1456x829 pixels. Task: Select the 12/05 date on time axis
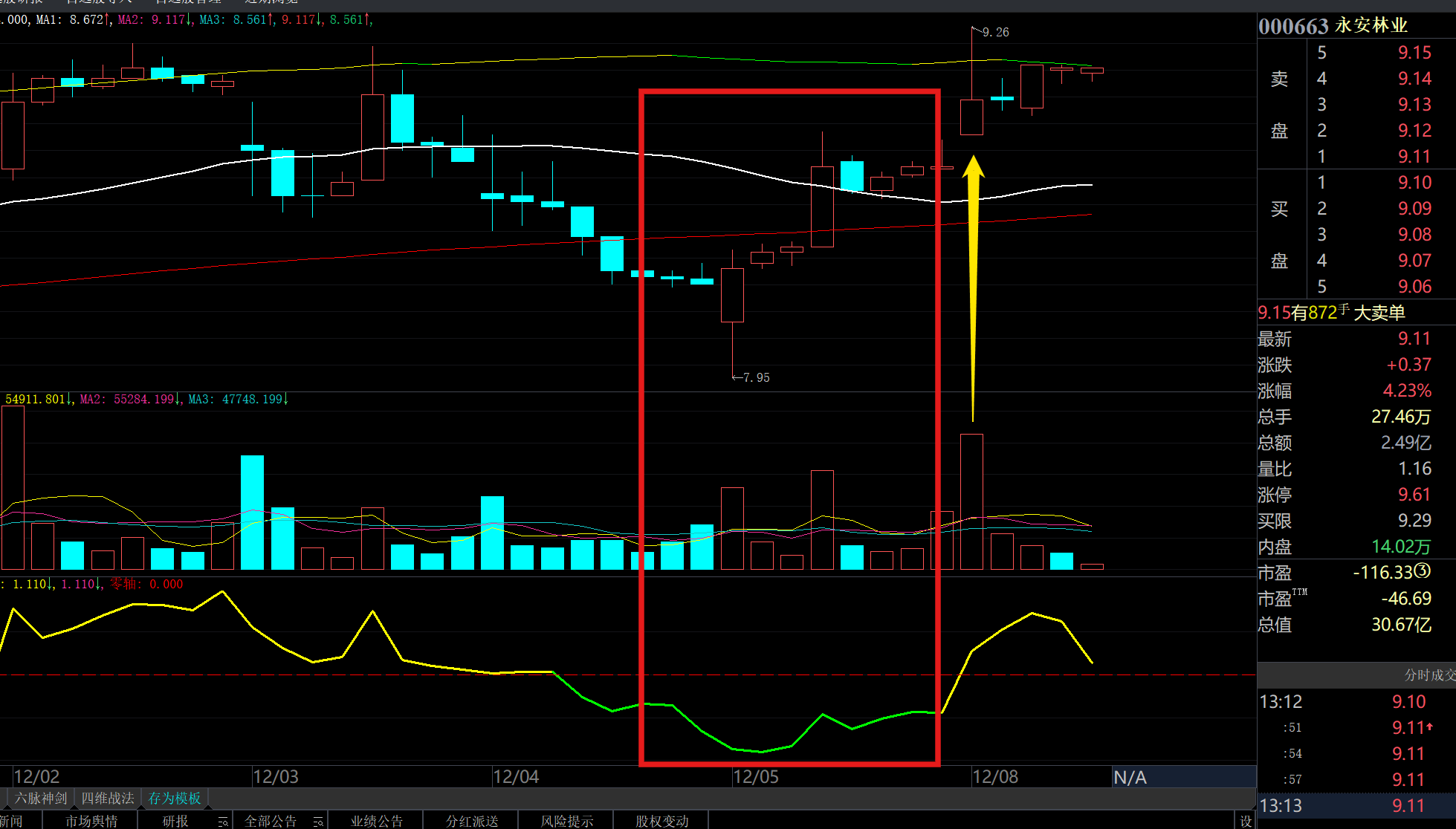click(x=755, y=777)
